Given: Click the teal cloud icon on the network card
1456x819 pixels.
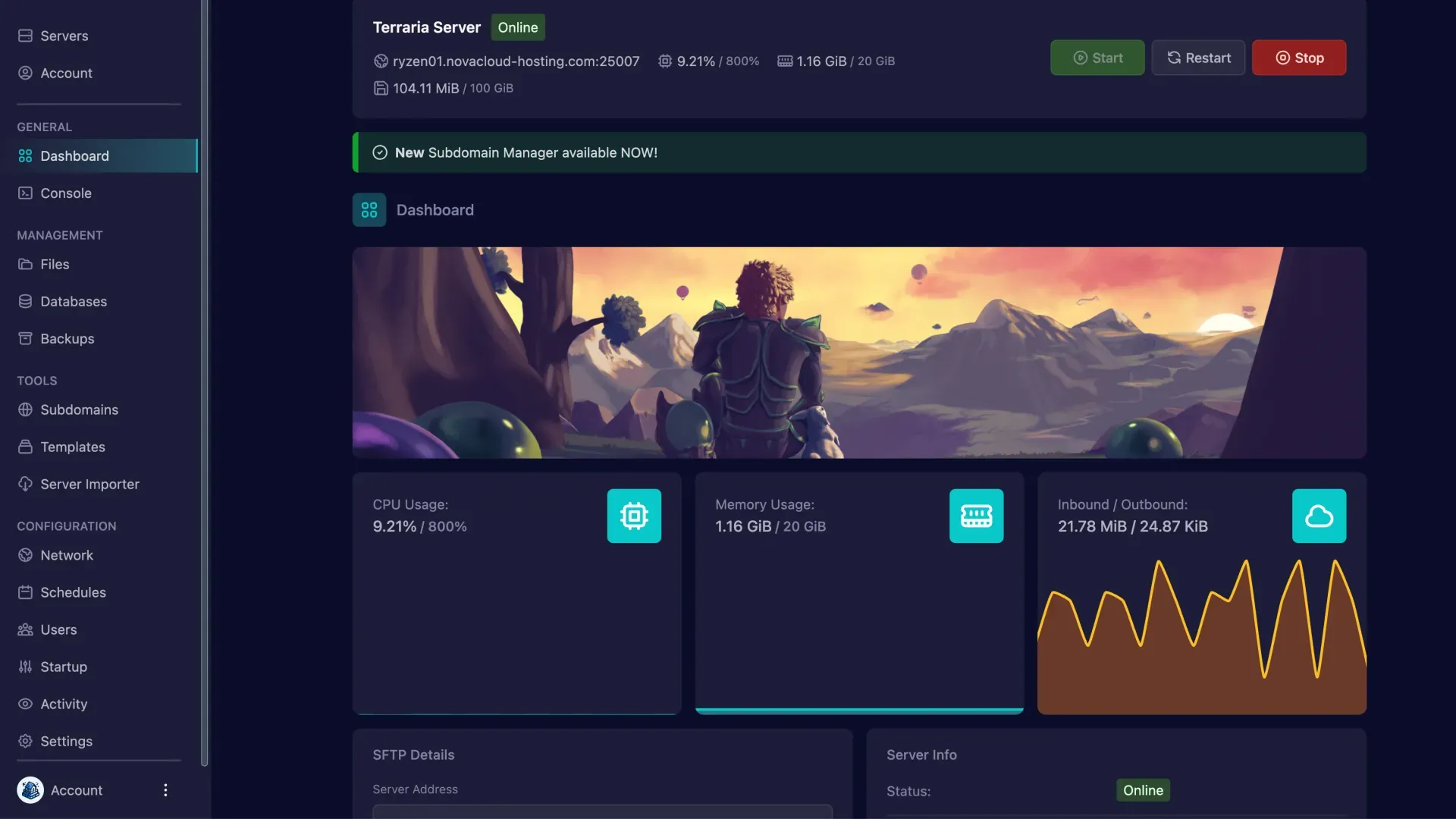Looking at the screenshot, I should 1319,516.
